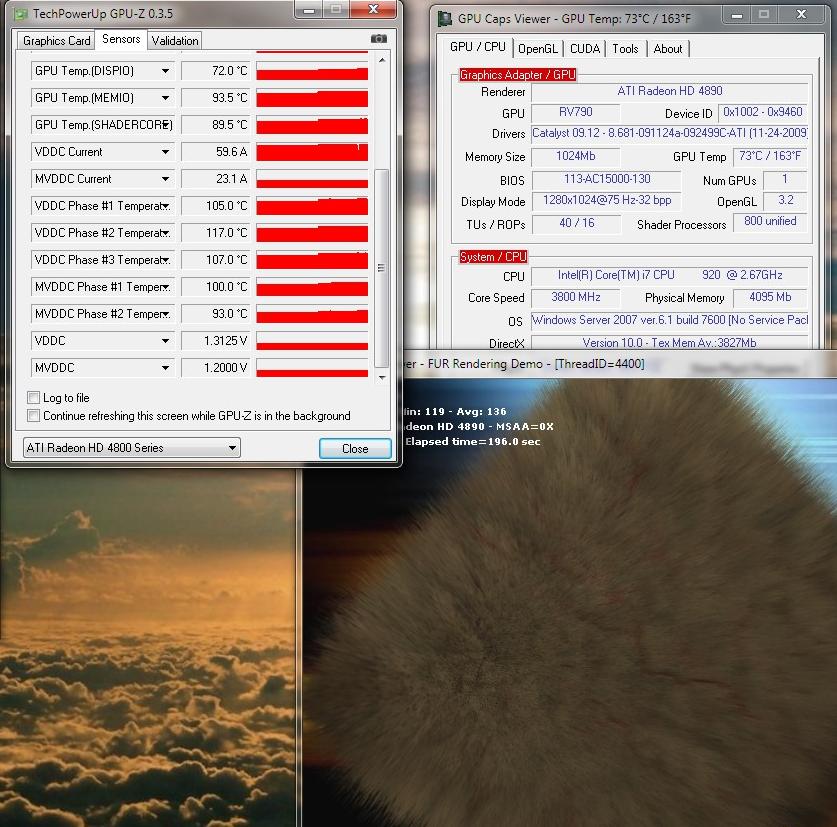Toggle Continue refreshing in background checkbox
This screenshot has width=837, height=827.
33,415
